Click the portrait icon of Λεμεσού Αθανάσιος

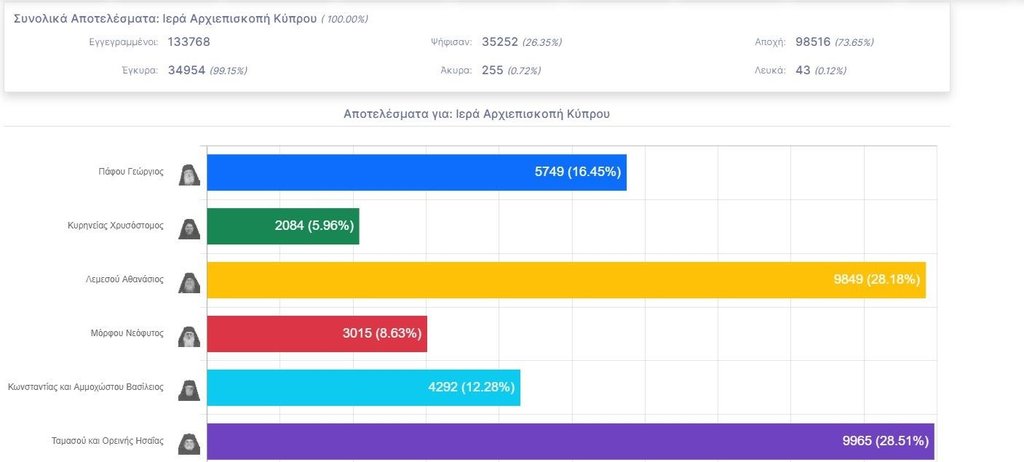click(x=189, y=283)
